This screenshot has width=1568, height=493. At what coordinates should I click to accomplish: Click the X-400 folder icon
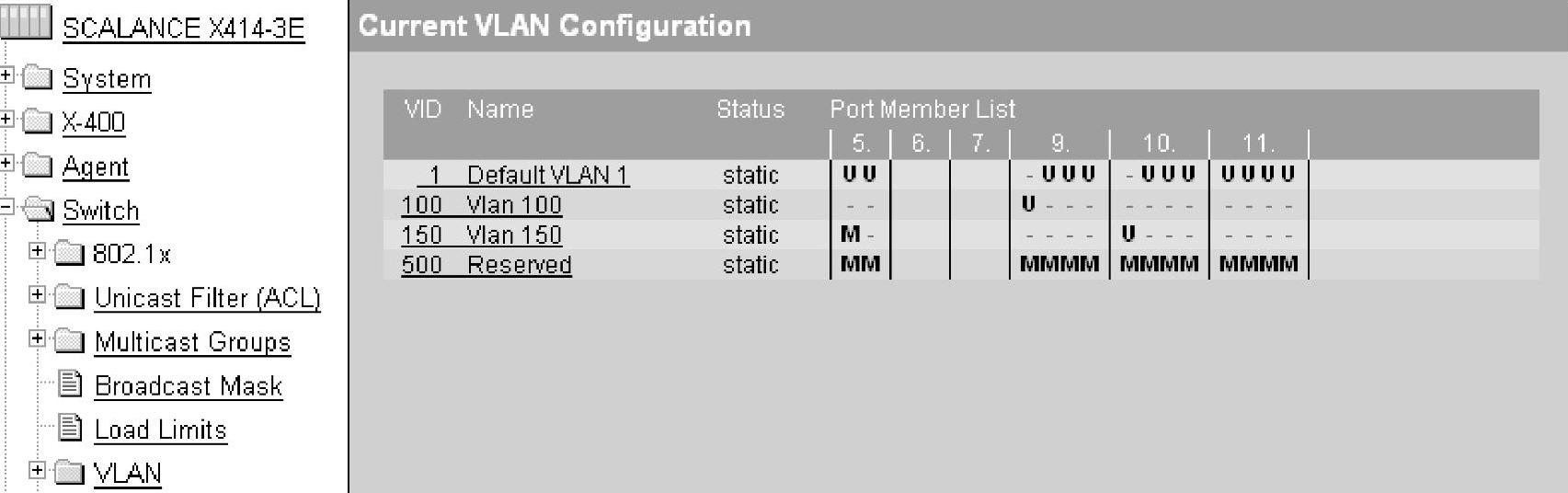tap(38, 121)
